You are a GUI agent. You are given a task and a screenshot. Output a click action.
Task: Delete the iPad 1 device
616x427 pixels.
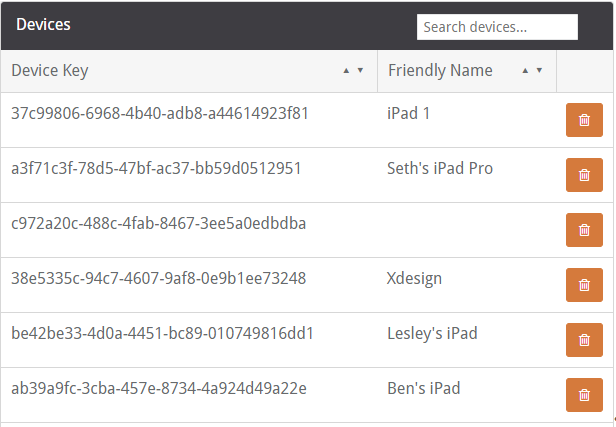point(584,120)
